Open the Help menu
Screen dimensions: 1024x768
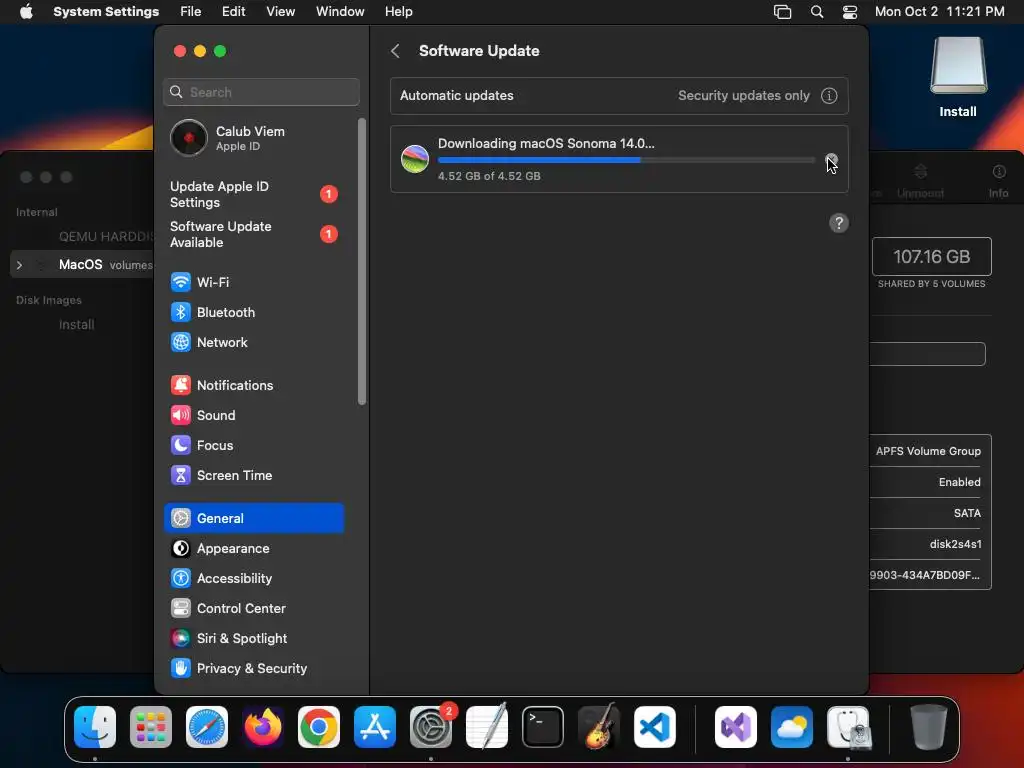point(398,12)
